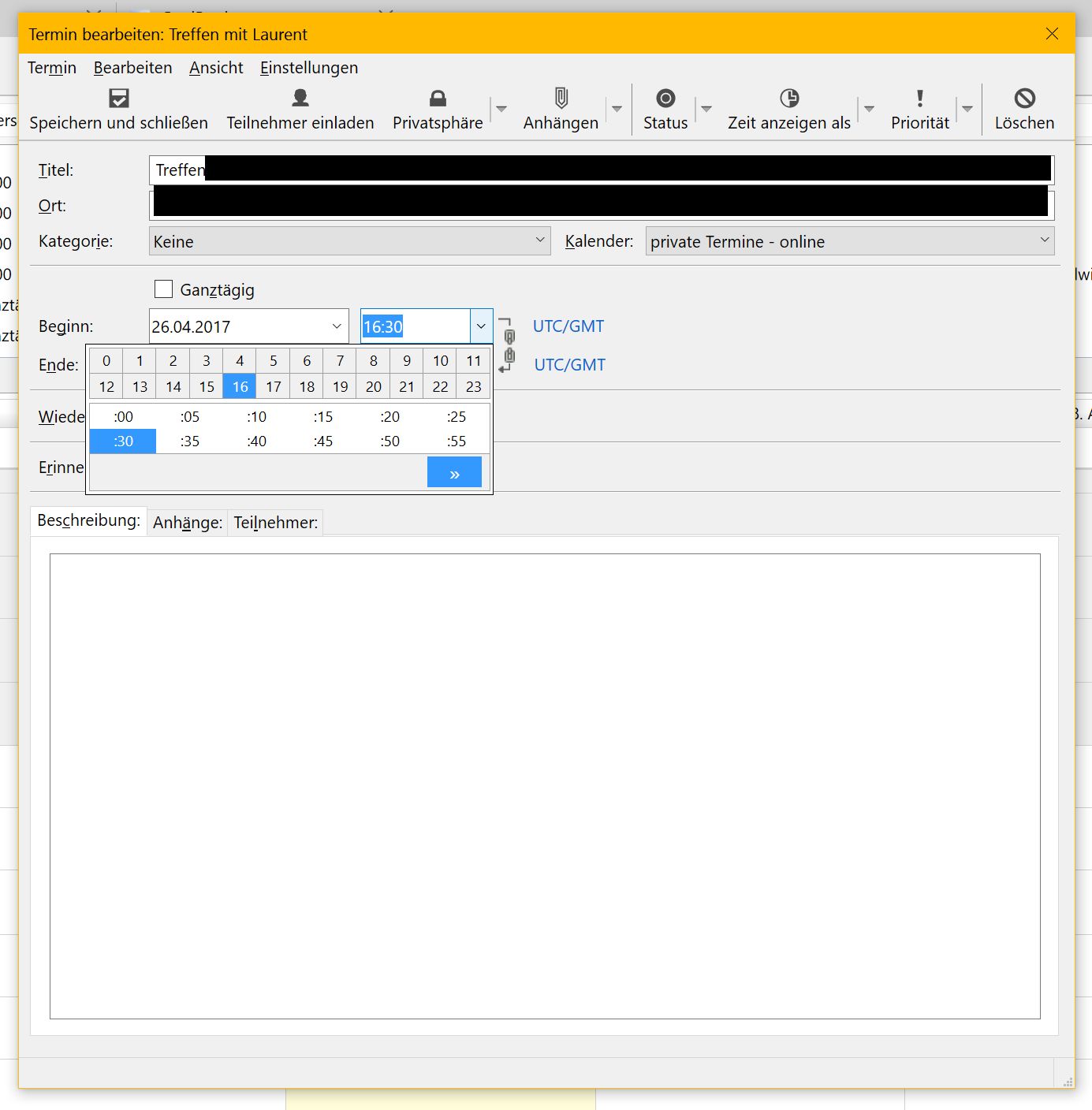Click the Speichern und schließen save icon
The height and width of the screenshot is (1110, 1092).
tap(119, 98)
